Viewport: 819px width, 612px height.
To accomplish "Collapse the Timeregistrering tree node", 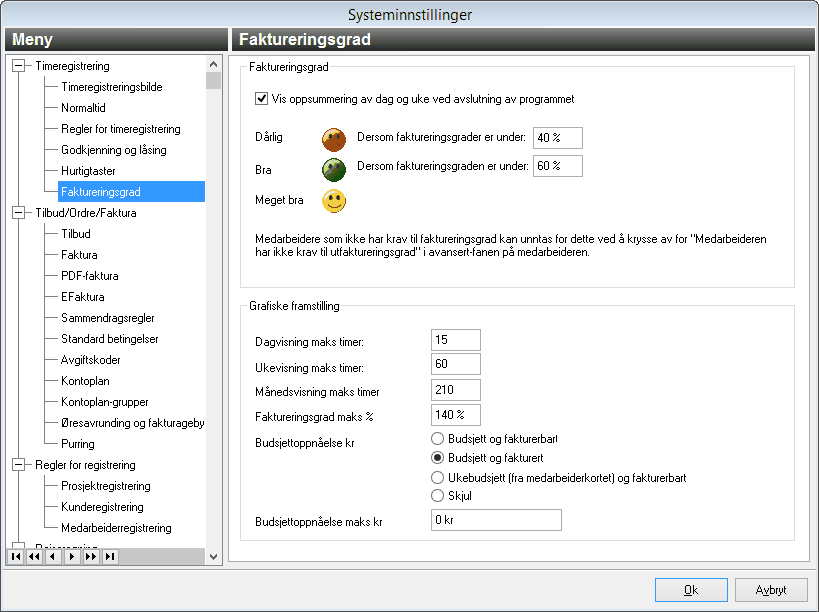I will click(x=18, y=66).
